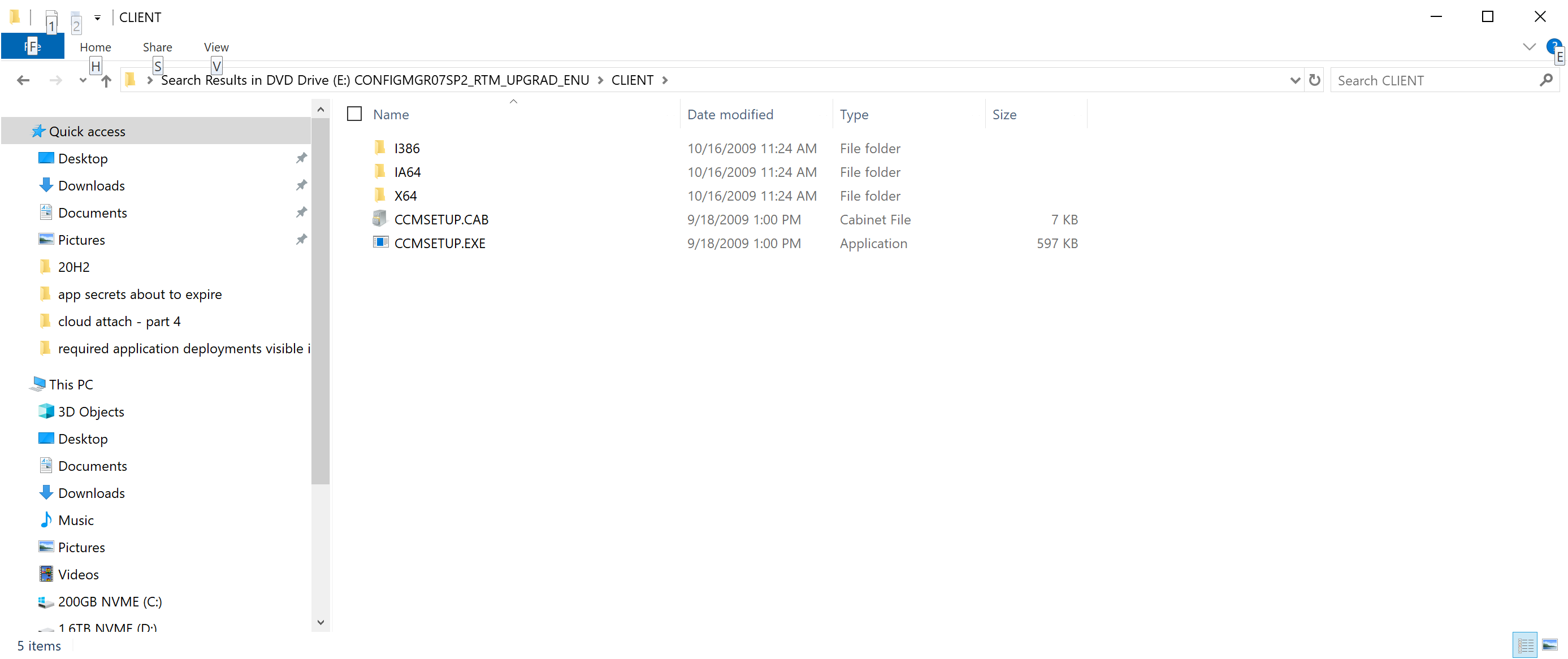Image resolution: width=1568 pixels, height=659 pixels.
Task: Expand breadcrumb chevron after CLIENT
Action: click(665, 80)
